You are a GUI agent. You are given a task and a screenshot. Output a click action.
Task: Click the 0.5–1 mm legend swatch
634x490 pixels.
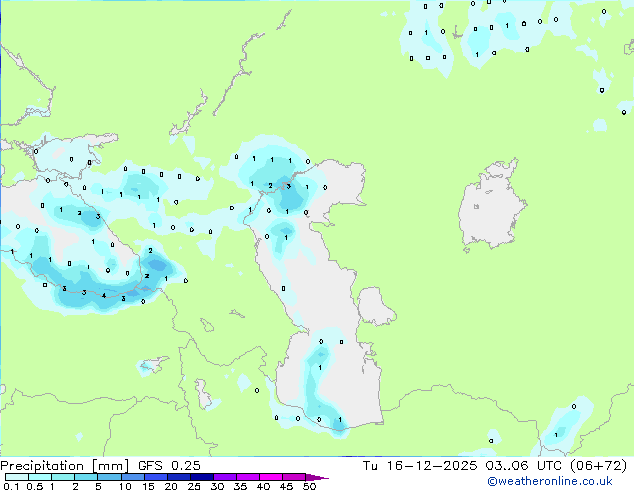(x=40, y=477)
